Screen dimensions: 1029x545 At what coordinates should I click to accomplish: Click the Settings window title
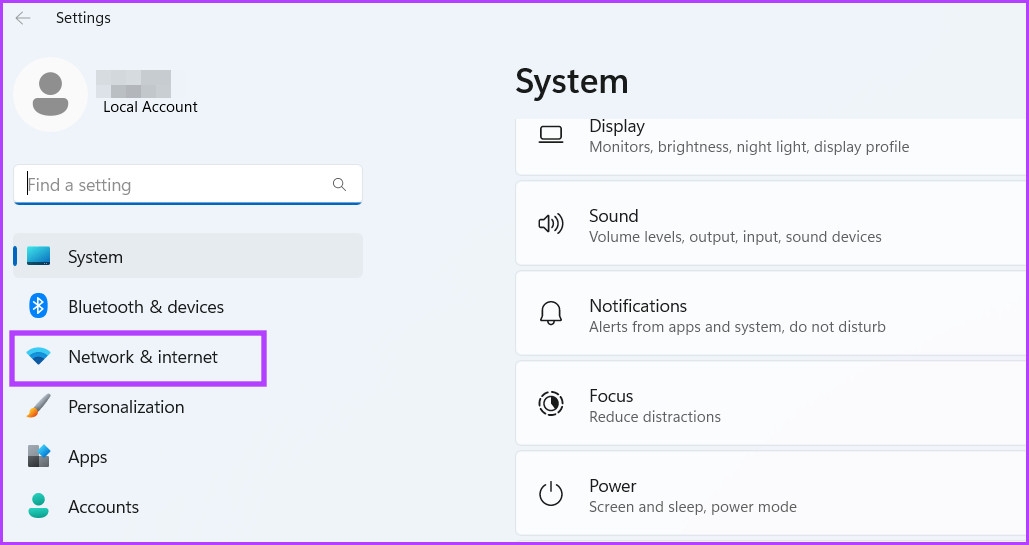pos(83,18)
